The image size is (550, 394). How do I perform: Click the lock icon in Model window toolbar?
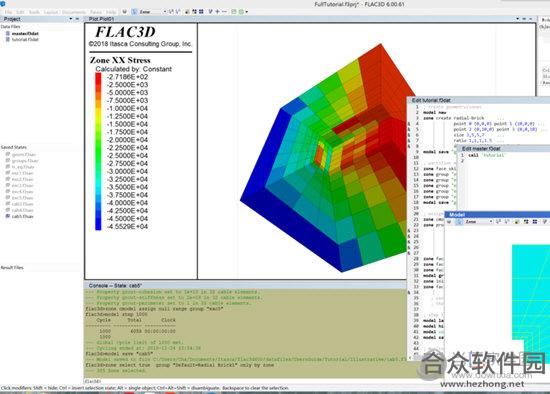click(516, 222)
